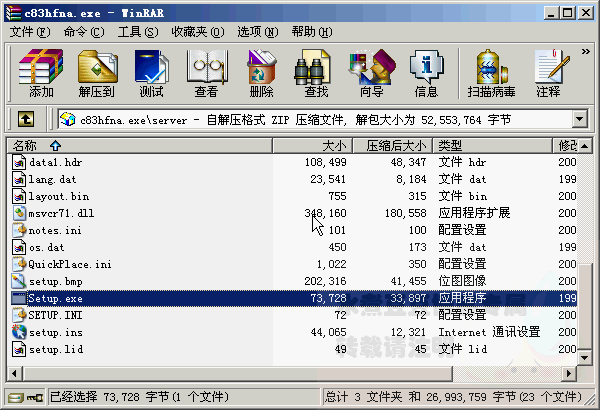Select the file name msvcr71.dll
This screenshot has height=410, width=600.
pyautogui.click(x=61, y=213)
